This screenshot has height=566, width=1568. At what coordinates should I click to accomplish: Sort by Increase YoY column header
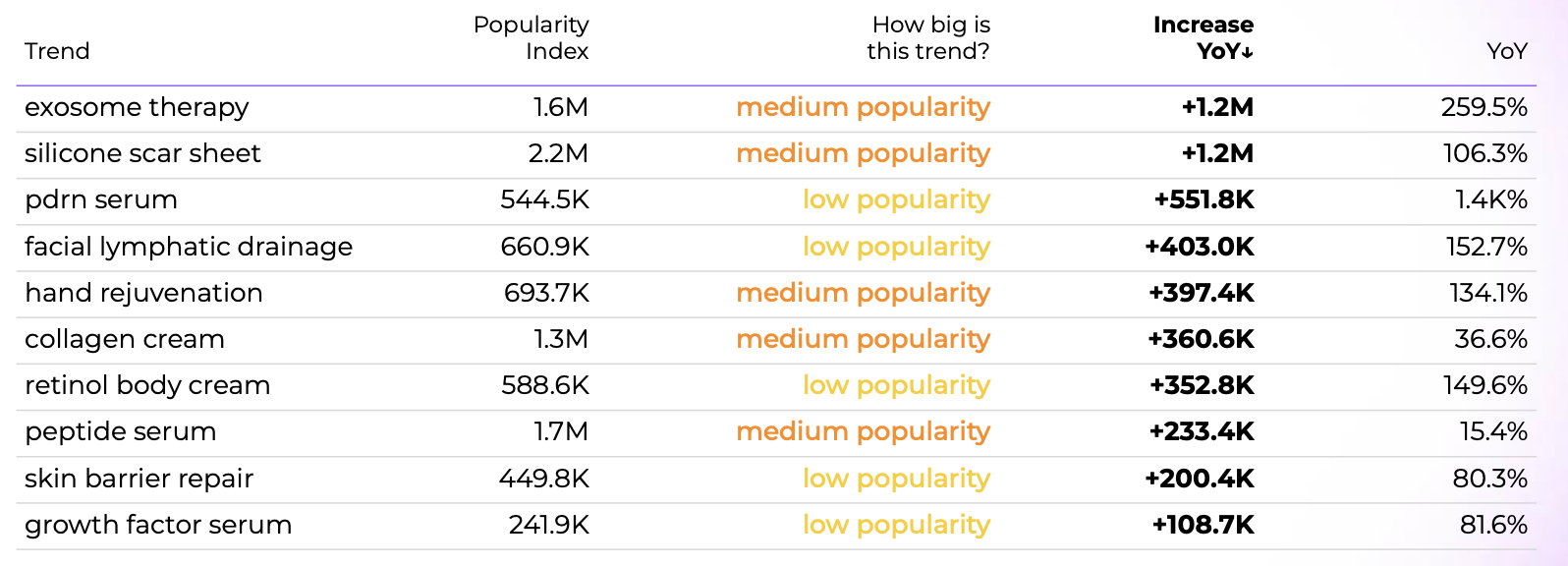1203,37
